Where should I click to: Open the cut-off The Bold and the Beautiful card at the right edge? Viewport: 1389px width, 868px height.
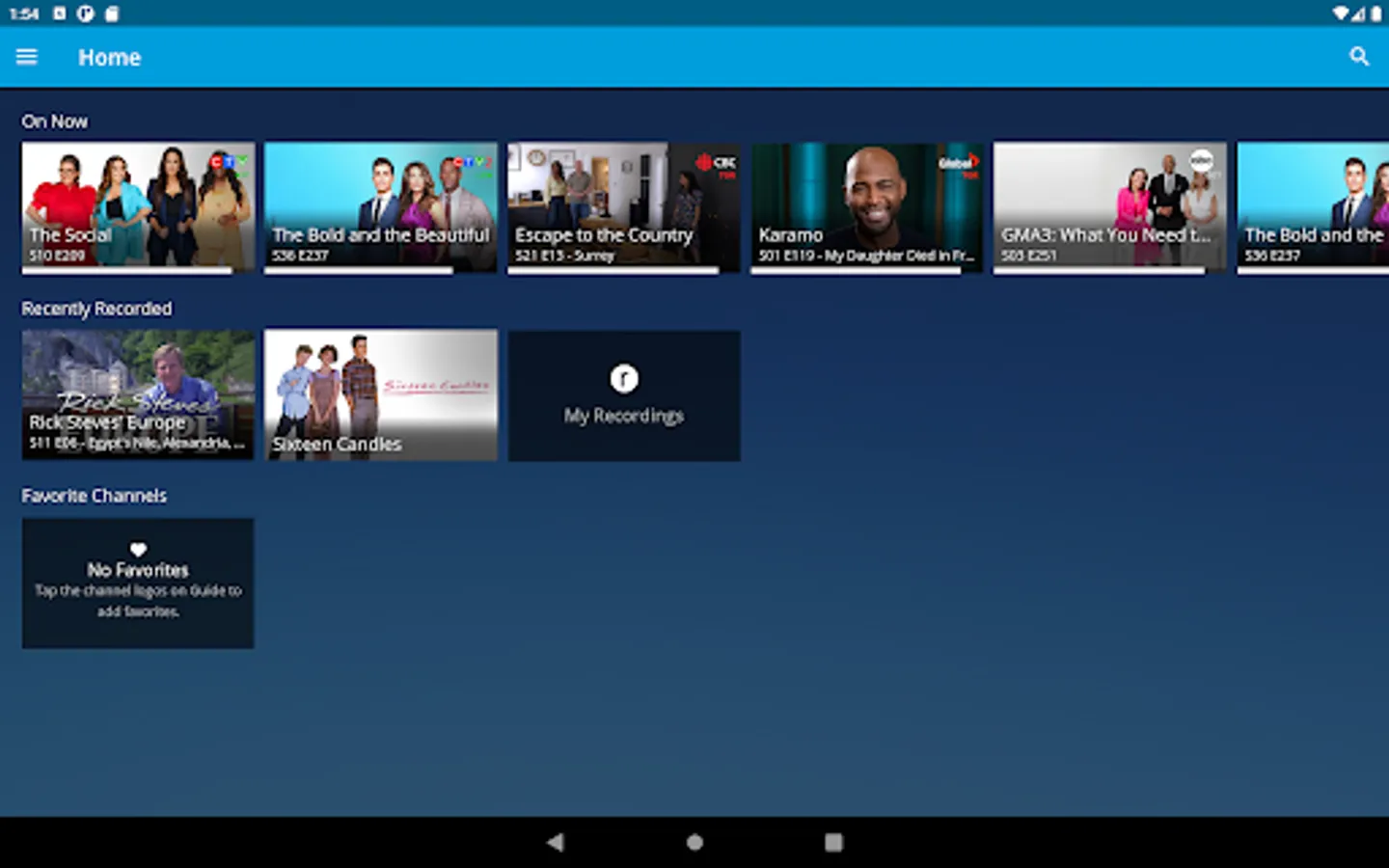[1313, 207]
